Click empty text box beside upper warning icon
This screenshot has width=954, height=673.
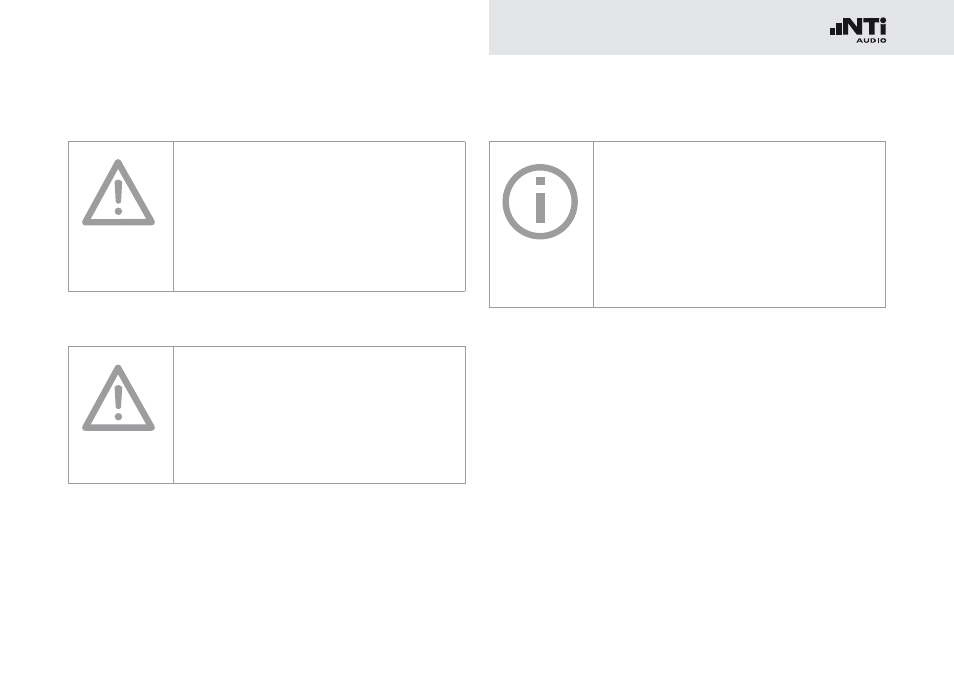[319, 217]
